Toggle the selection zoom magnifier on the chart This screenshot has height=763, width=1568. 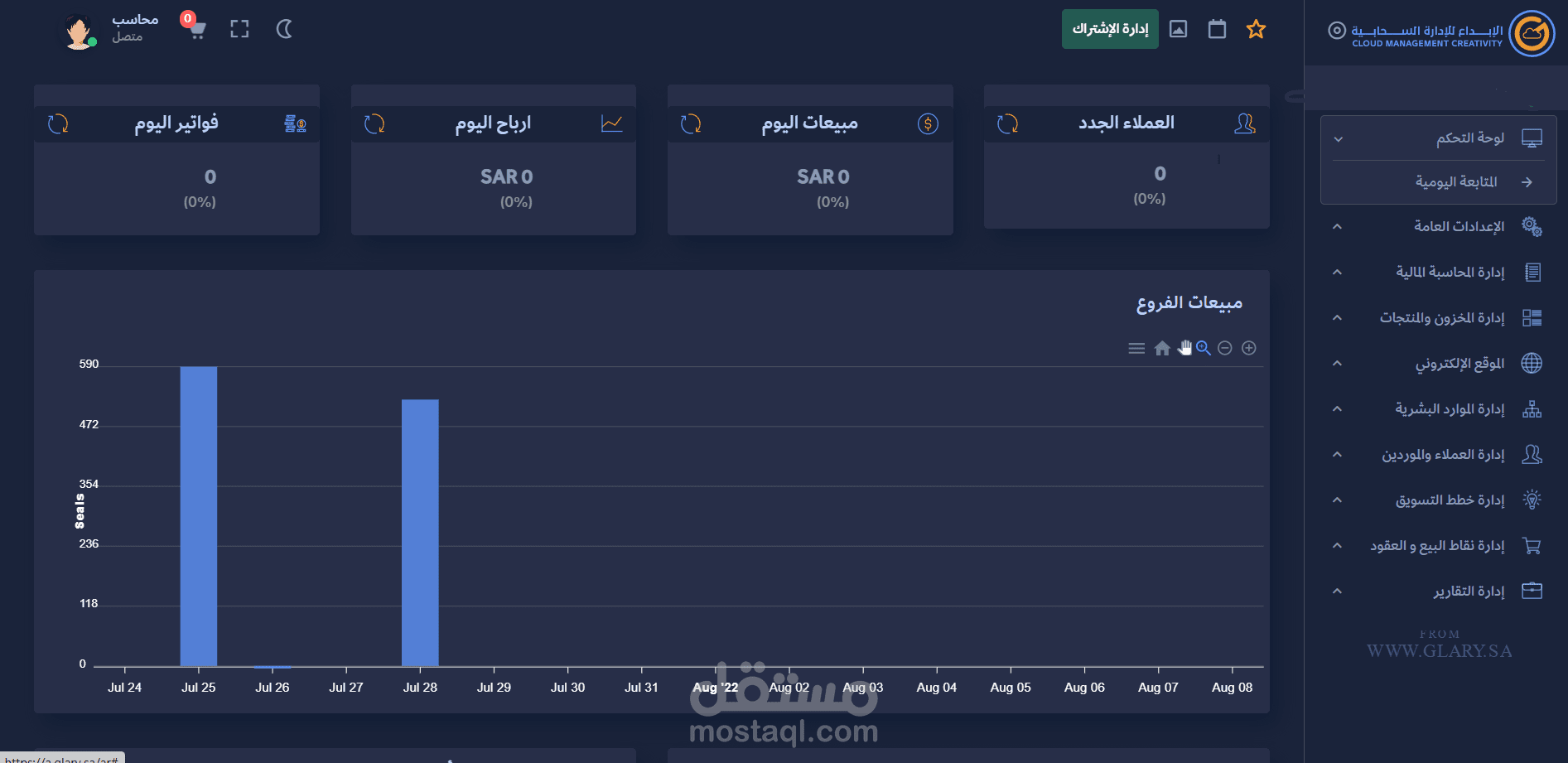1204,348
